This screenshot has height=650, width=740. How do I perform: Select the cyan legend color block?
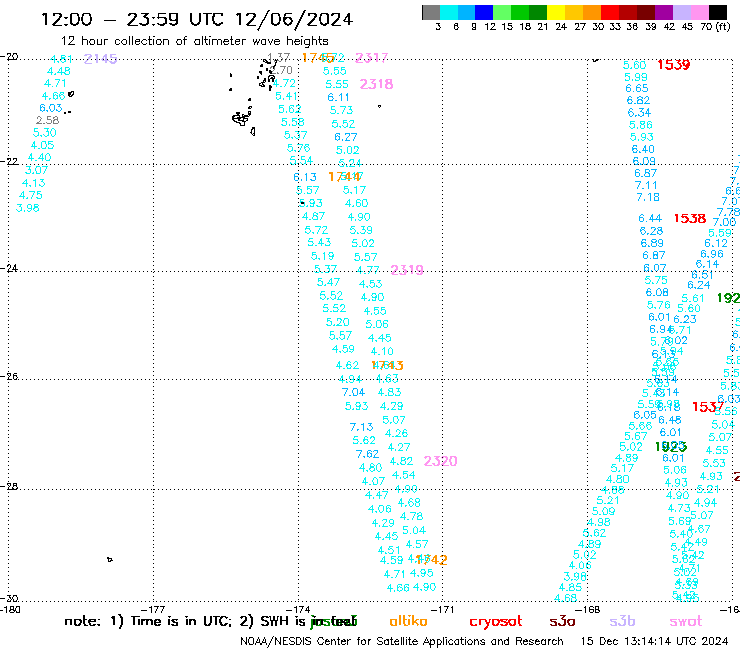click(449, 12)
